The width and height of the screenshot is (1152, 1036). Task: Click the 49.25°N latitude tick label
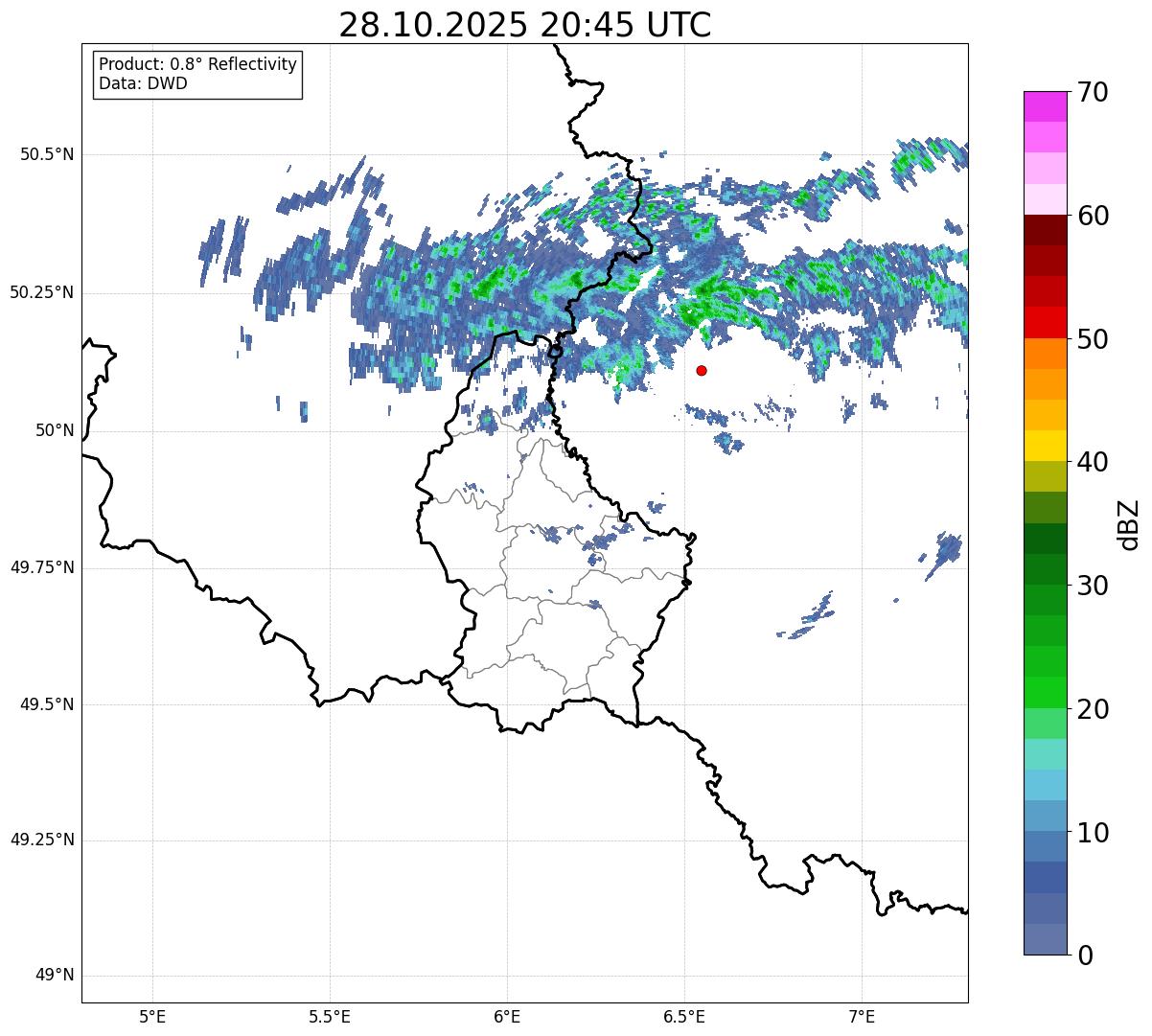click(x=42, y=840)
